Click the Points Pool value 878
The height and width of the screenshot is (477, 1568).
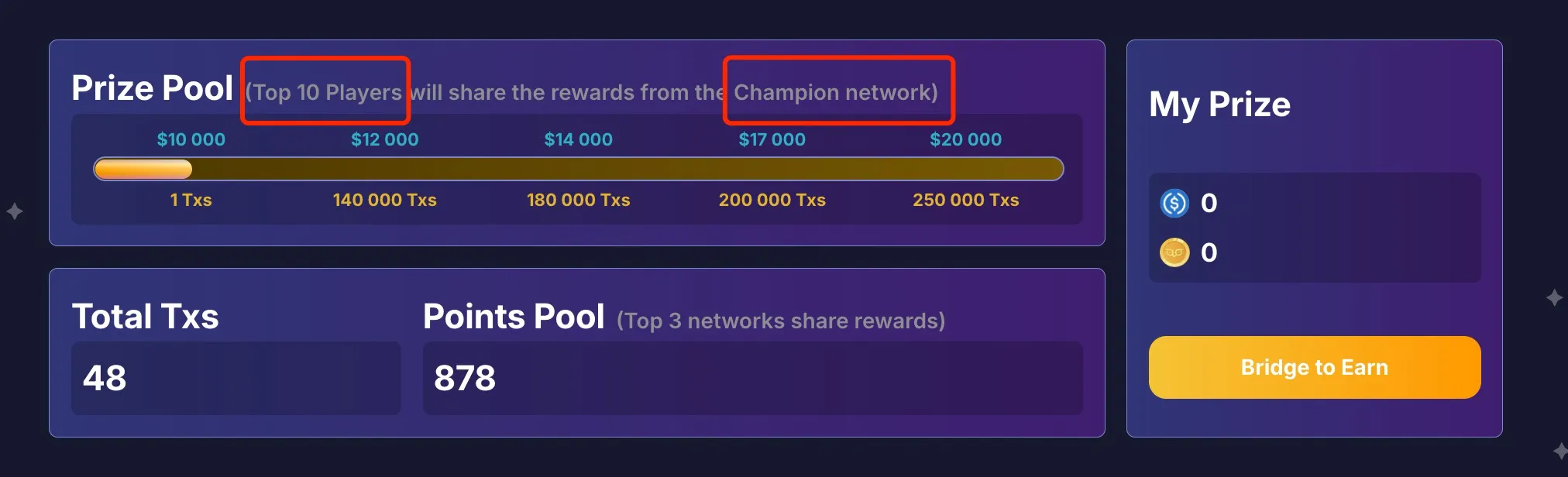(465, 378)
